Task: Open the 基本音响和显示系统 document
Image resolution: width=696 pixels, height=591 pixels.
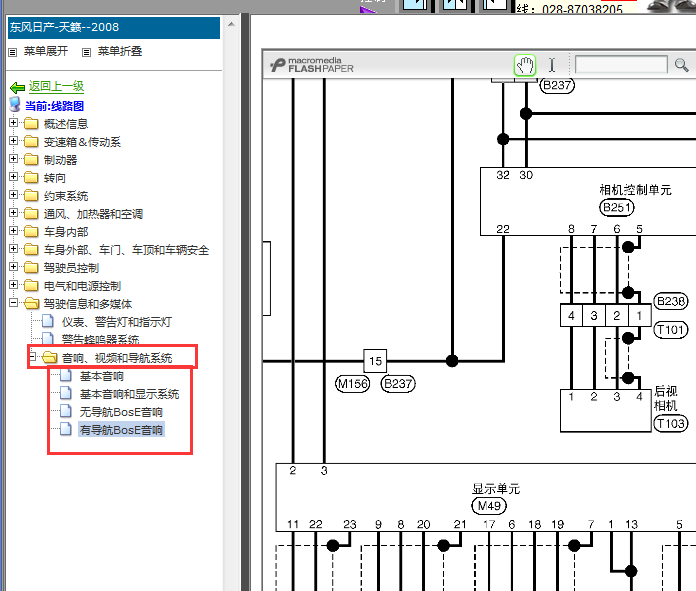Action: pos(129,394)
